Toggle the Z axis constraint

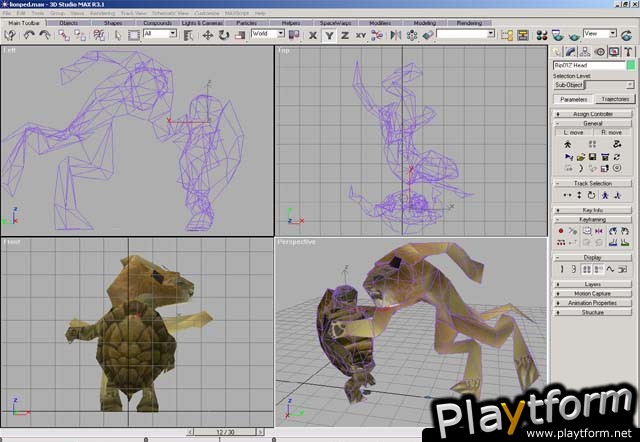pyautogui.click(x=345, y=36)
